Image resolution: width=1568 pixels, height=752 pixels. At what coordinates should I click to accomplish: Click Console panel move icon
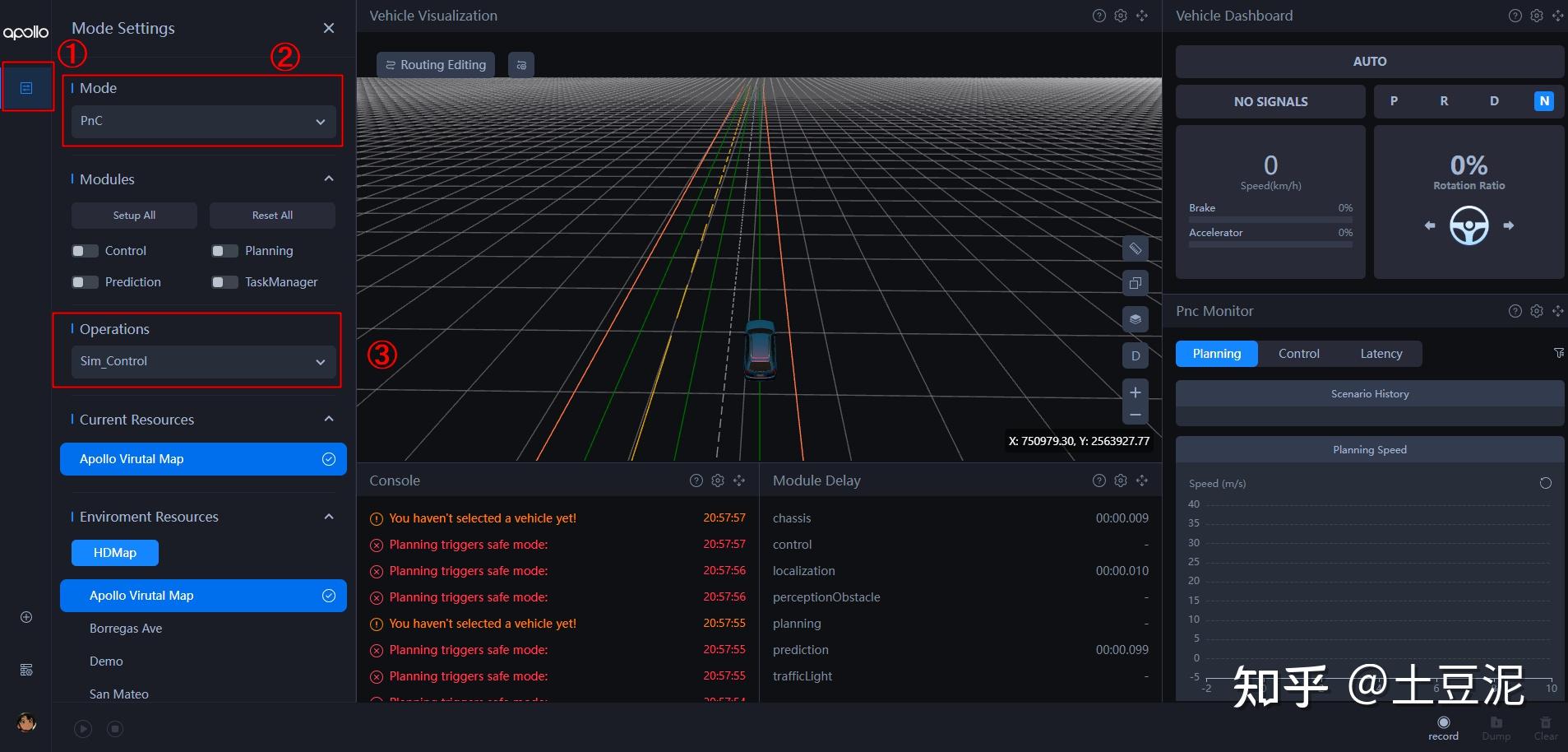(x=739, y=480)
